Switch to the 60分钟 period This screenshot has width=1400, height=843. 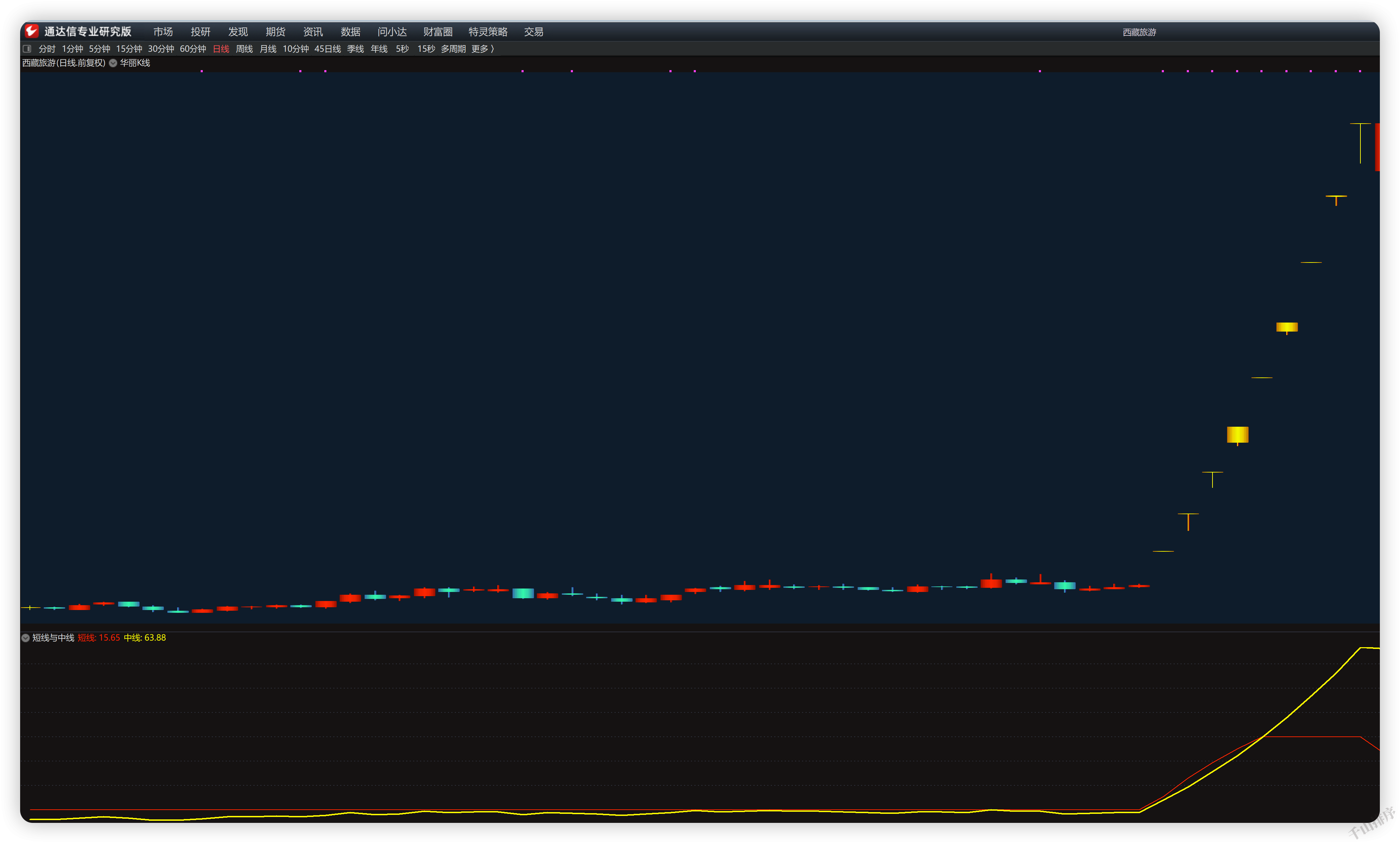[193, 49]
